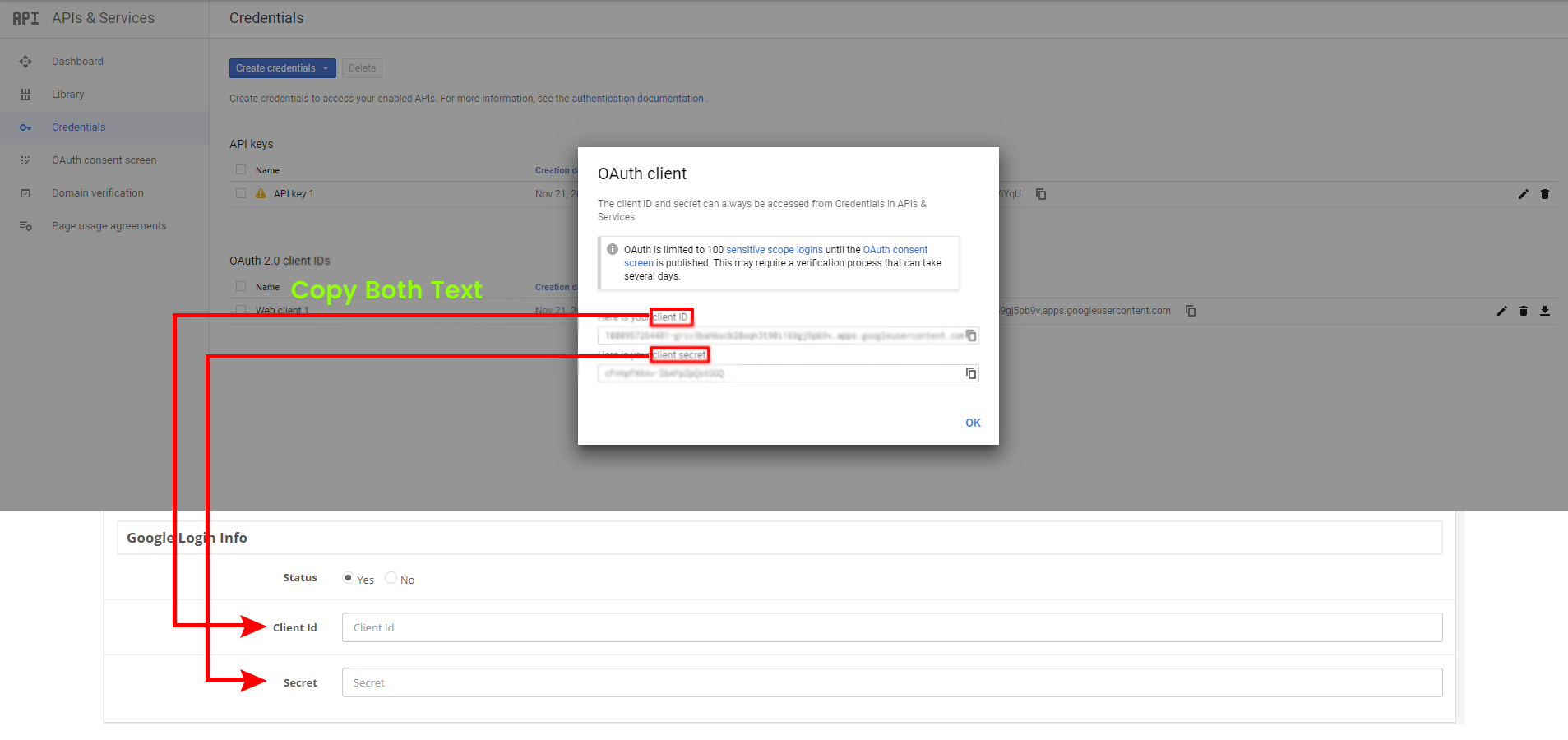The width and height of the screenshot is (1568, 740).
Task: Delete API key 1 with trash icon
Action: click(1545, 194)
